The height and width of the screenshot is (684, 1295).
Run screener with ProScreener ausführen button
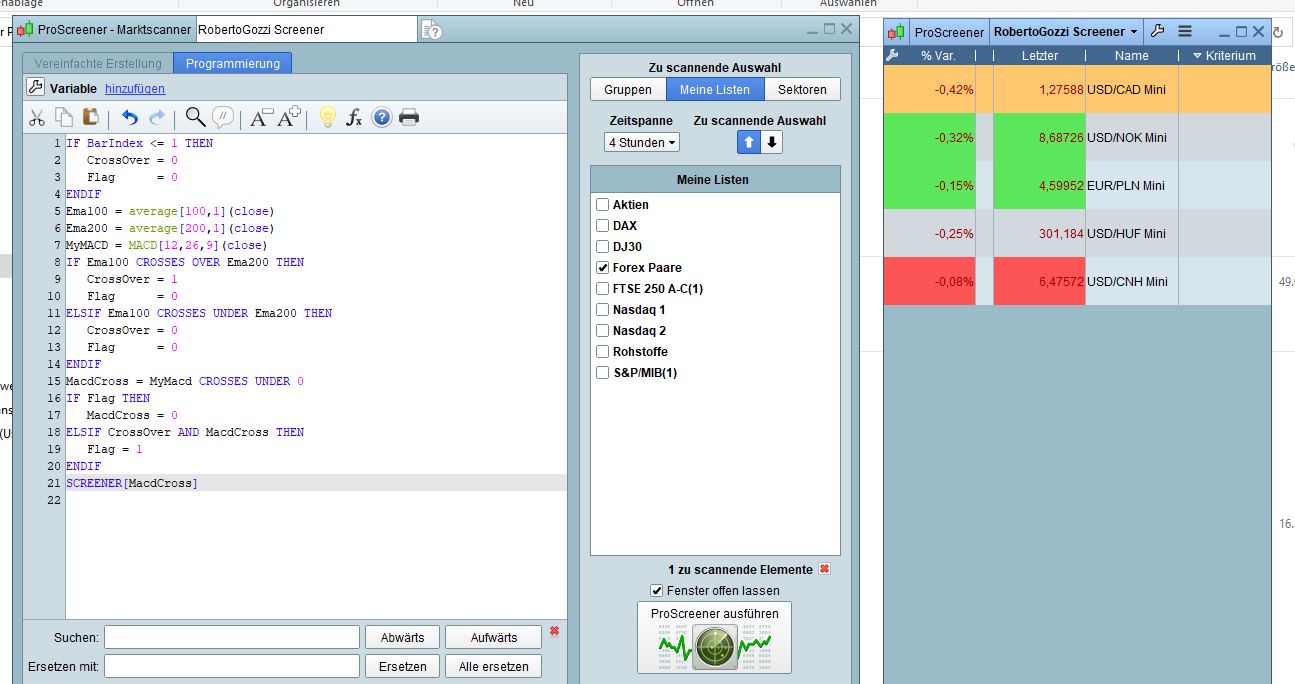coord(714,638)
